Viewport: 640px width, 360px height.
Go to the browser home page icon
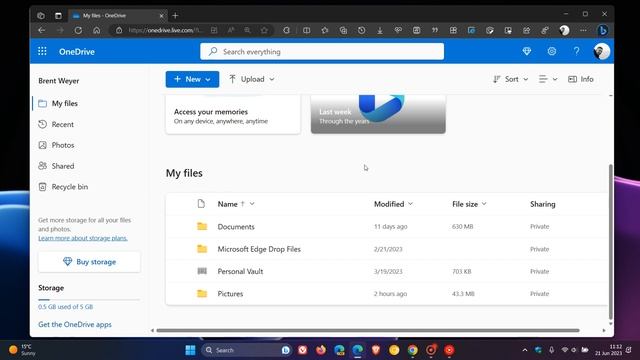tap(96, 30)
